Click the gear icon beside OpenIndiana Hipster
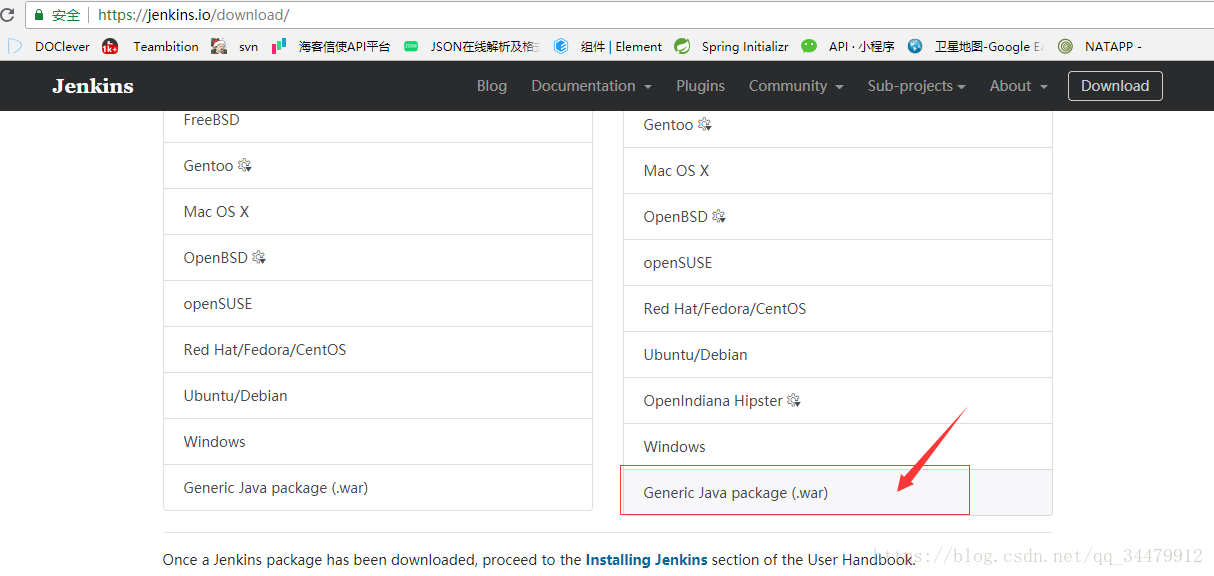Image resolution: width=1214 pixels, height=576 pixels. pos(794,401)
